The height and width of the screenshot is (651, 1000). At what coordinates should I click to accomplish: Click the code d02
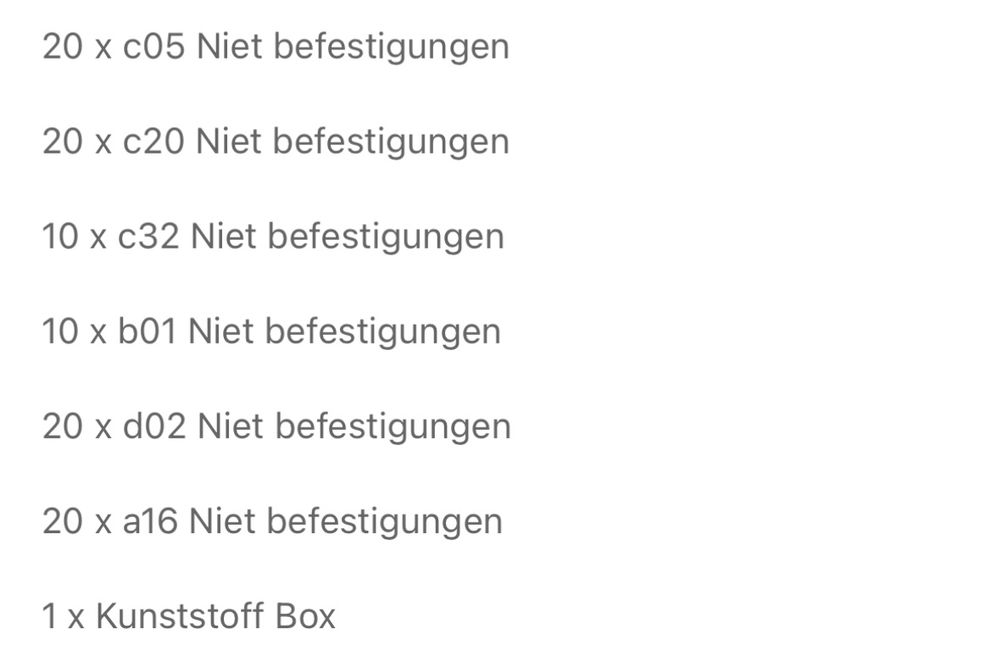click(154, 427)
